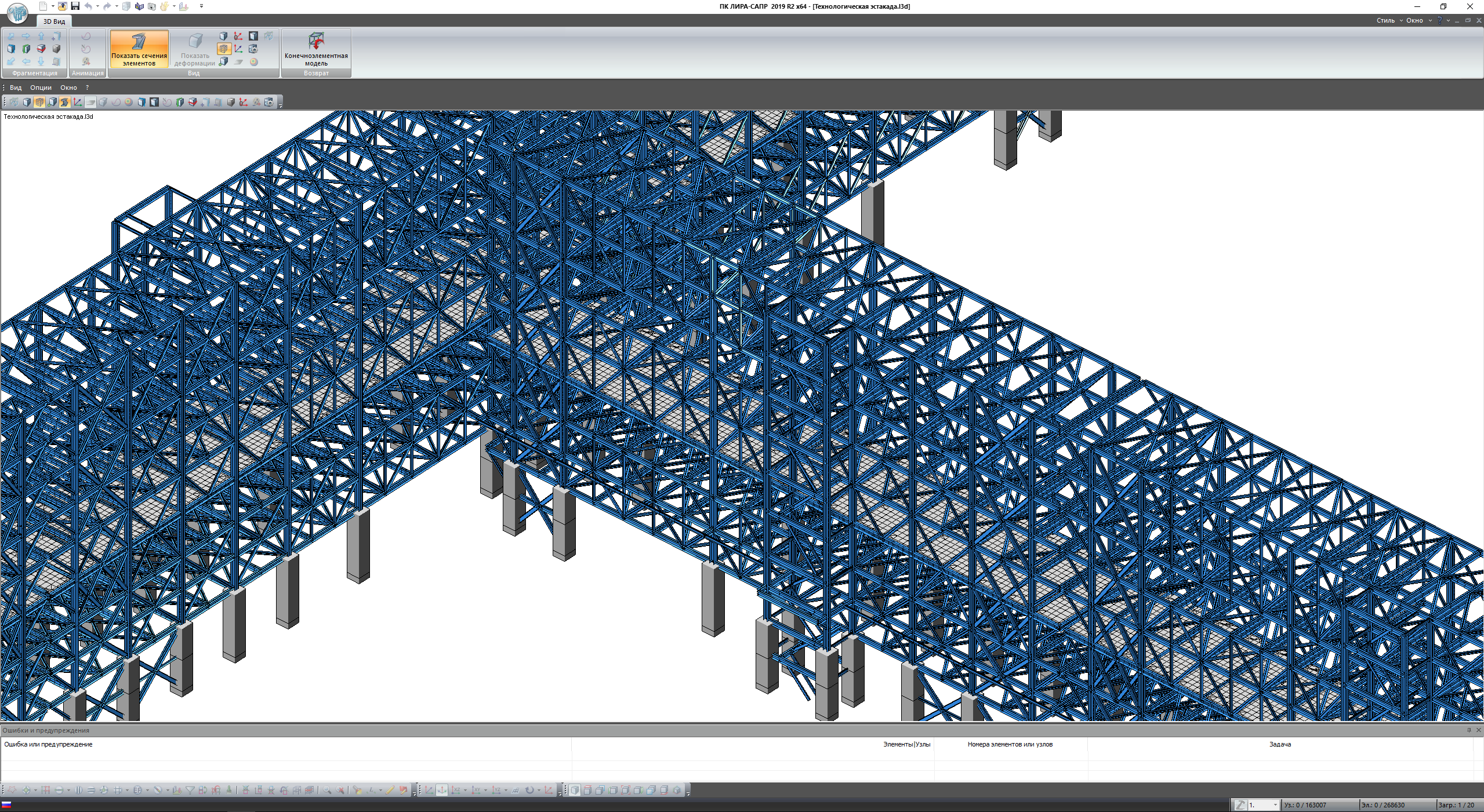Click the dark gray solid cube icon
Screen dimensions: 1484x812
pyautogui.click(x=56, y=49)
